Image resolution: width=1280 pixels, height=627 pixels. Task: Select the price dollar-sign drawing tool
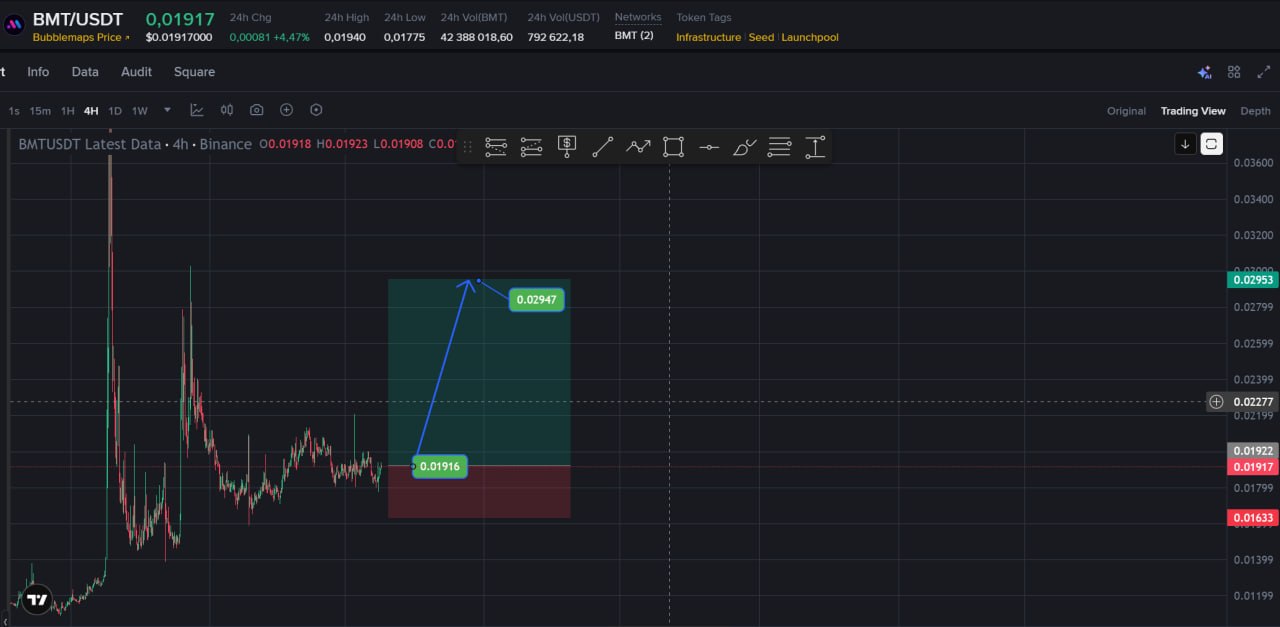[x=567, y=147]
